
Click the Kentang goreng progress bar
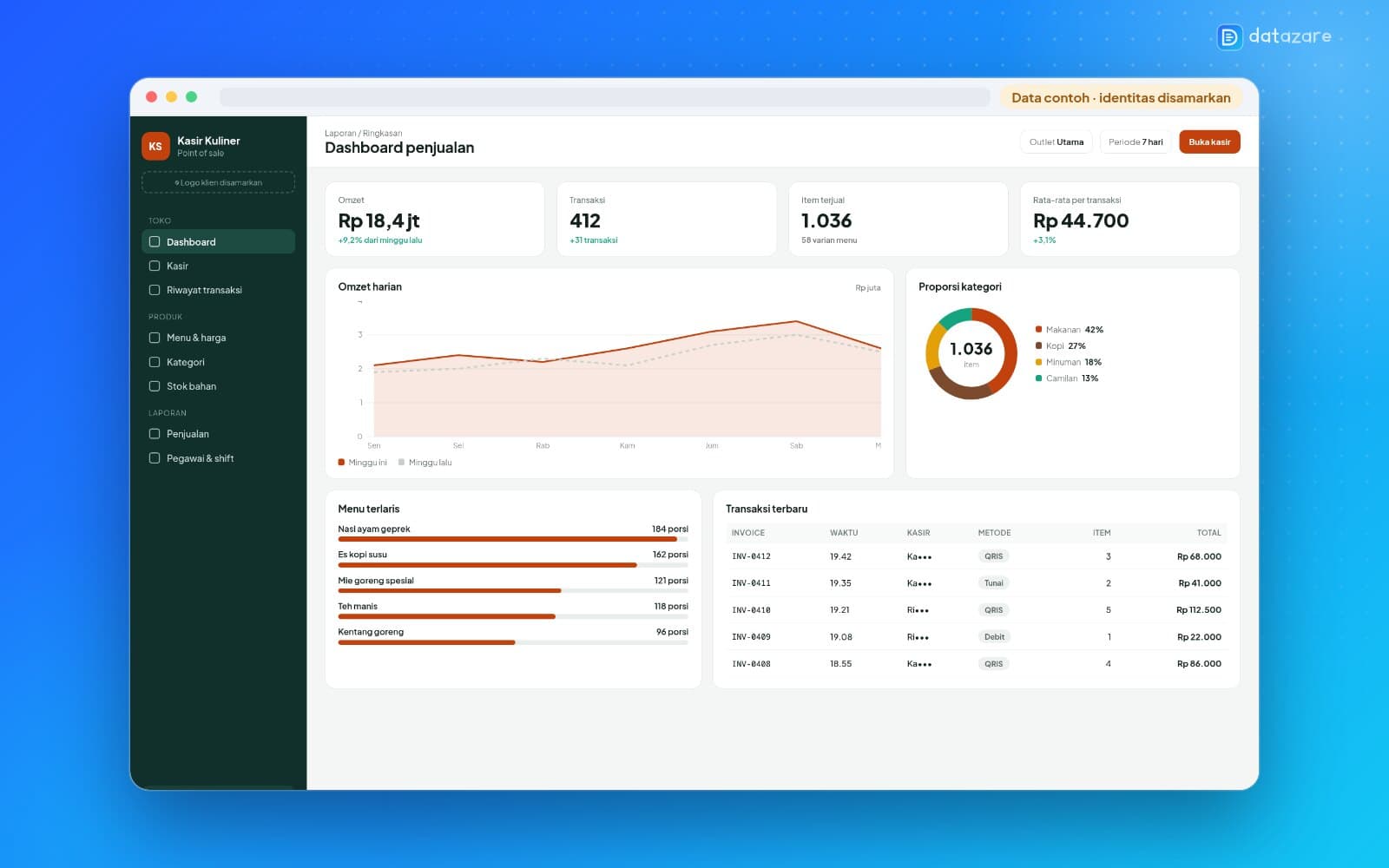[513, 642]
